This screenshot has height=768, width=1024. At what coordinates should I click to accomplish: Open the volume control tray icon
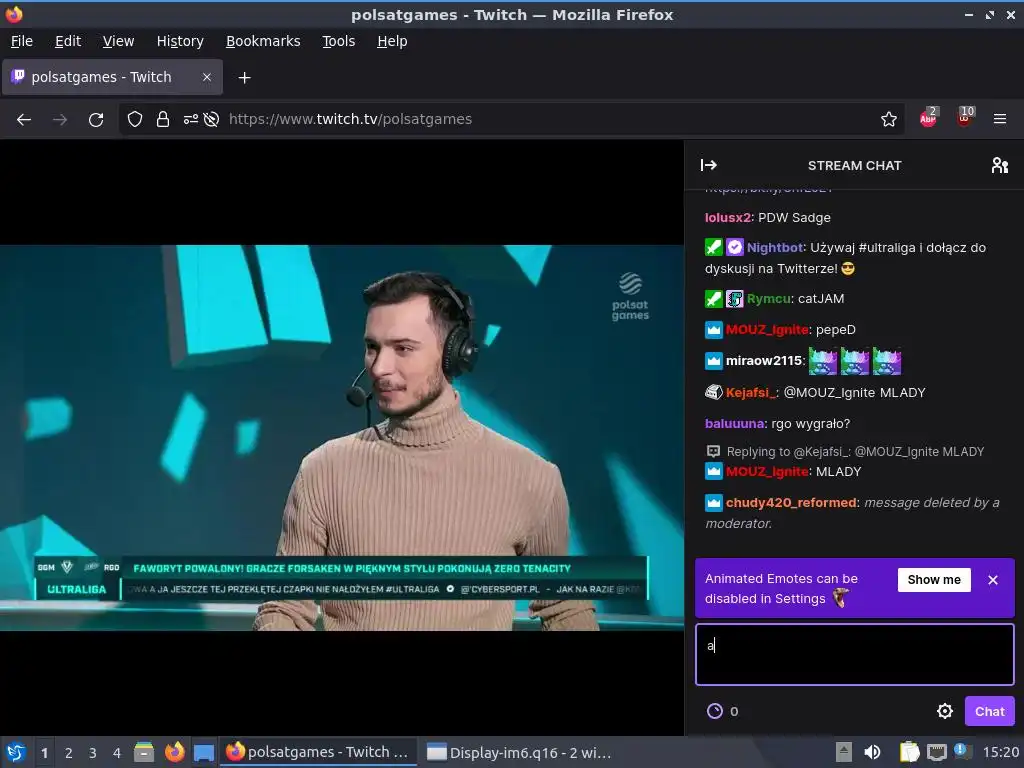(x=872, y=752)
